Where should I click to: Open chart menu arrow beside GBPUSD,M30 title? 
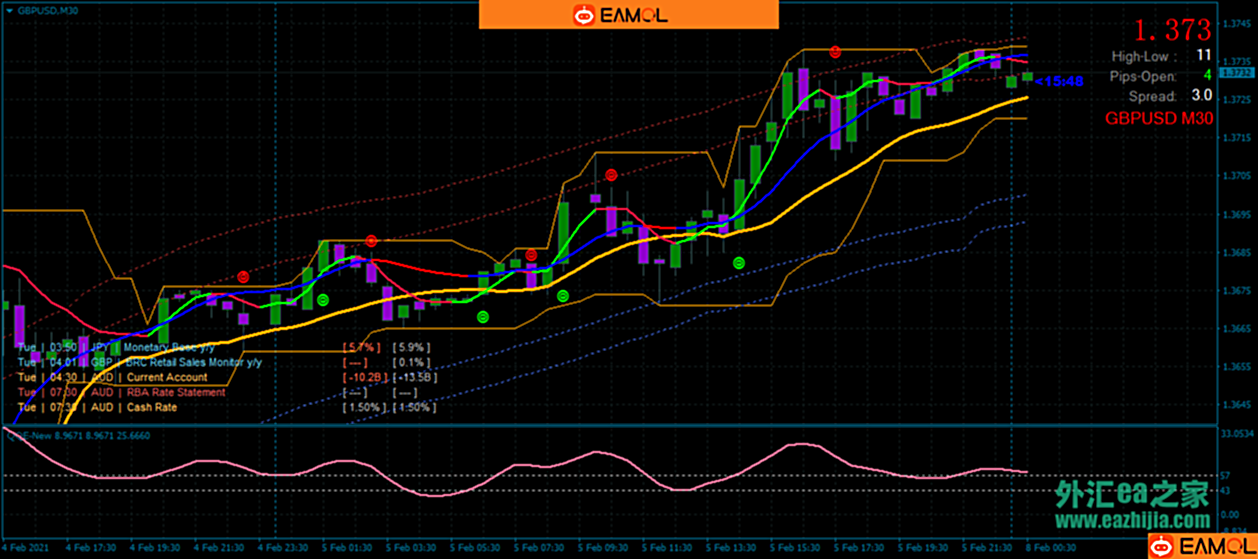click(x=9, y=9)
